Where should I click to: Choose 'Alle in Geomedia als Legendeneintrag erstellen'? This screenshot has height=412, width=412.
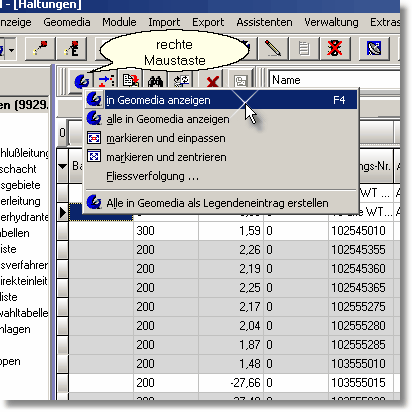[221, 203]
